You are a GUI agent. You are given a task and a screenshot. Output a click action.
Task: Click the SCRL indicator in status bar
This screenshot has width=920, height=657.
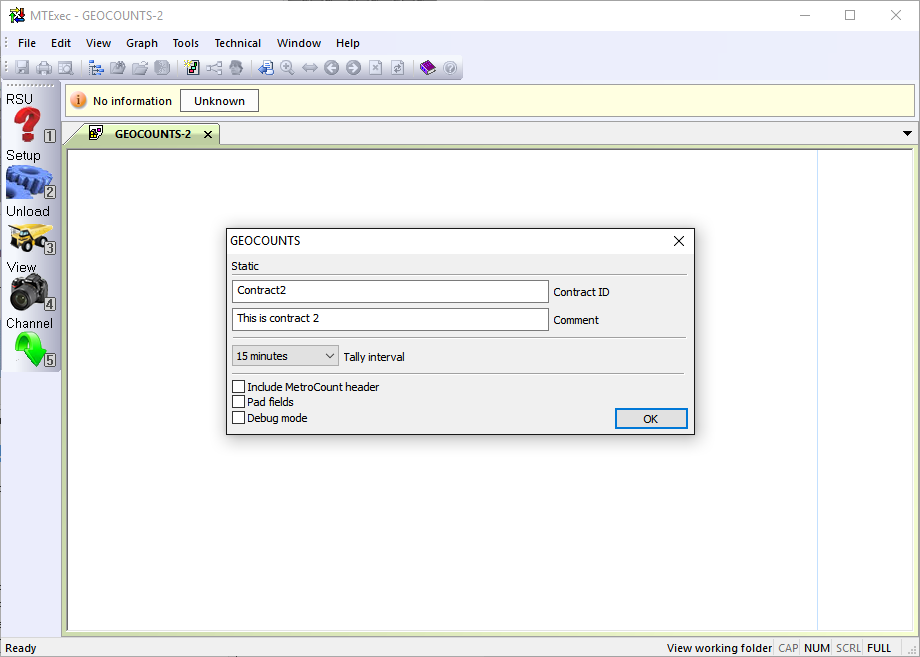click(x=848, y=648)
